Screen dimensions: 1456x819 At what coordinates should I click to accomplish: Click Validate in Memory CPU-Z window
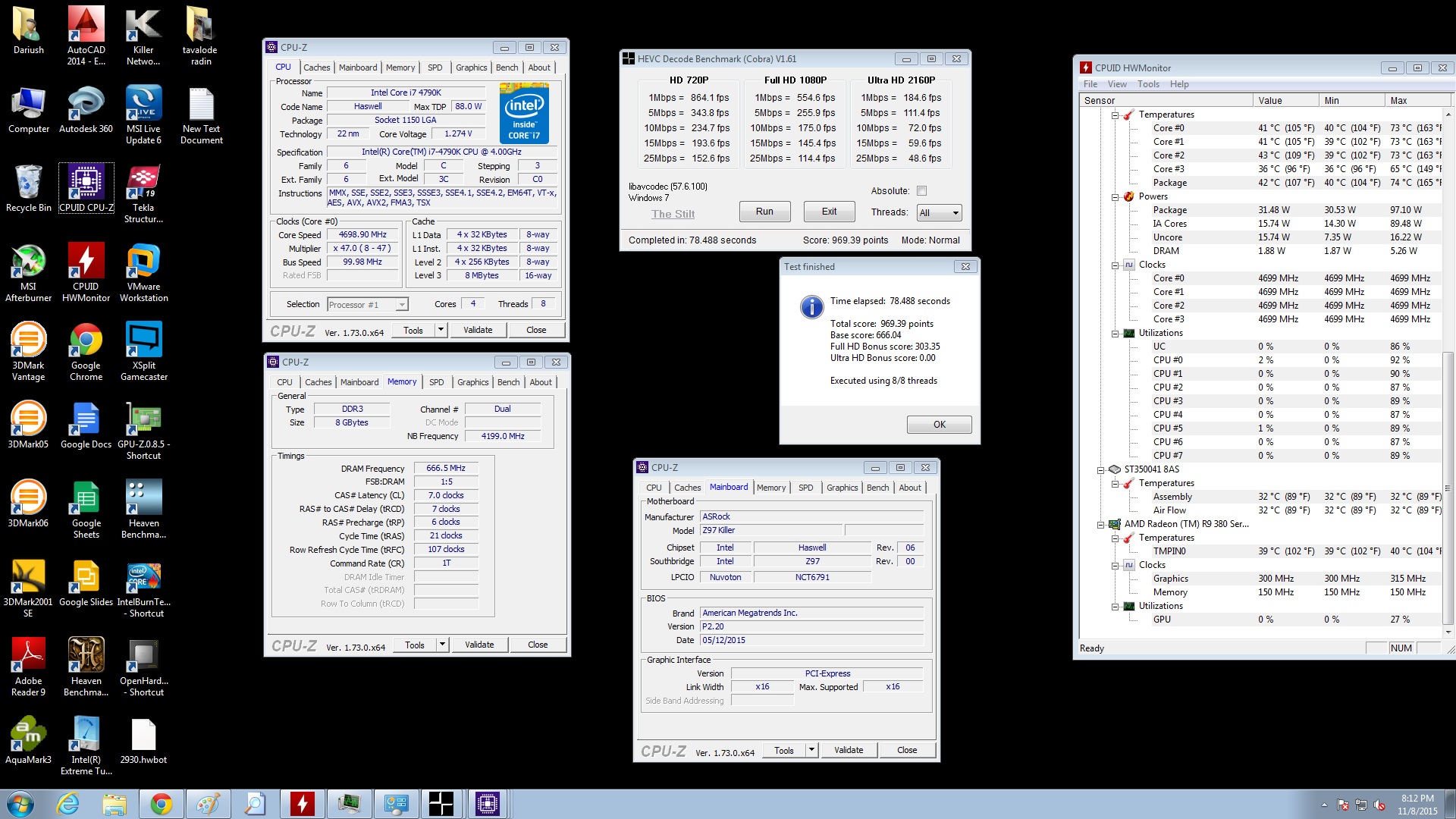click(479, 645)
